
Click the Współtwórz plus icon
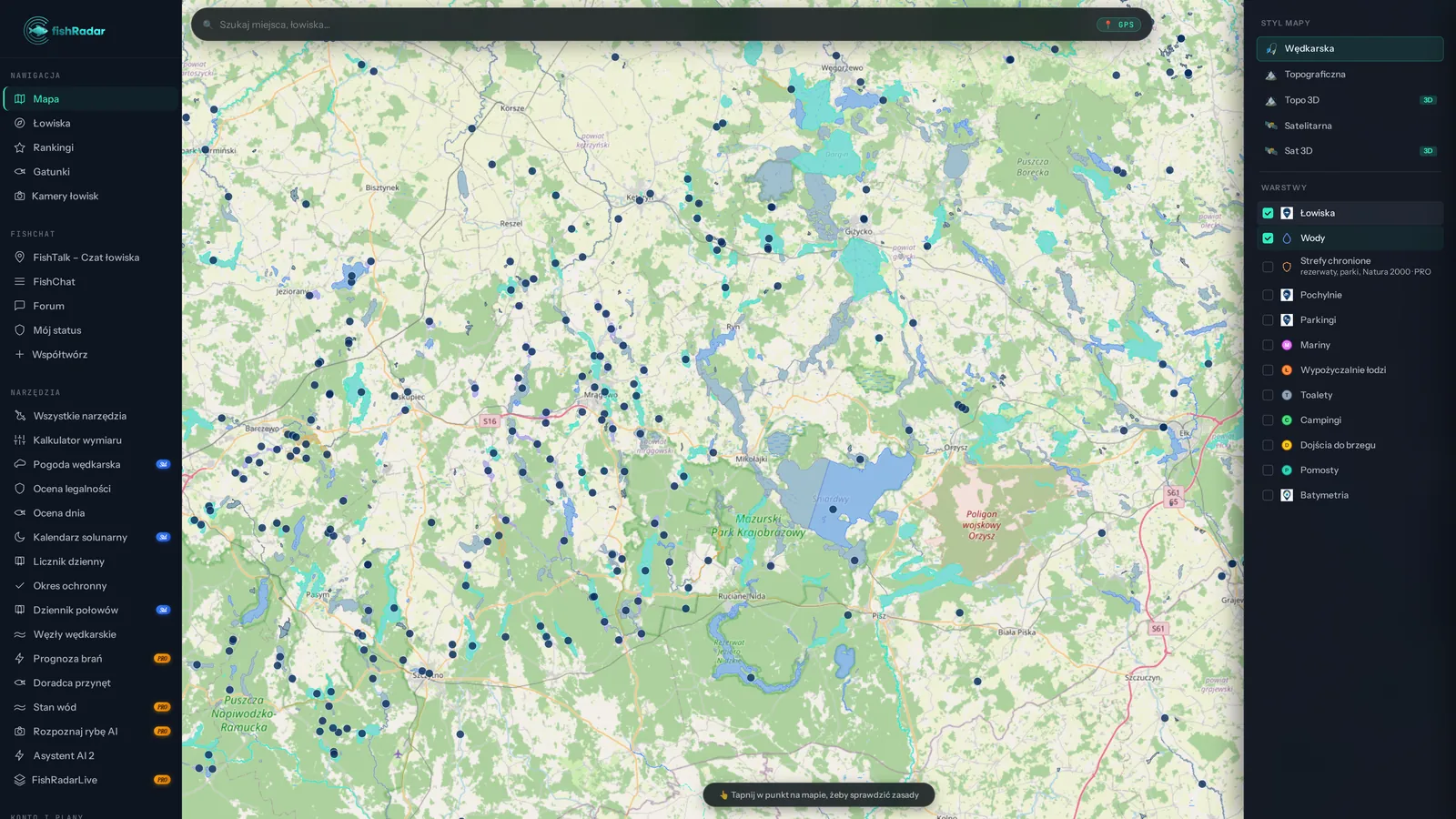20,355
